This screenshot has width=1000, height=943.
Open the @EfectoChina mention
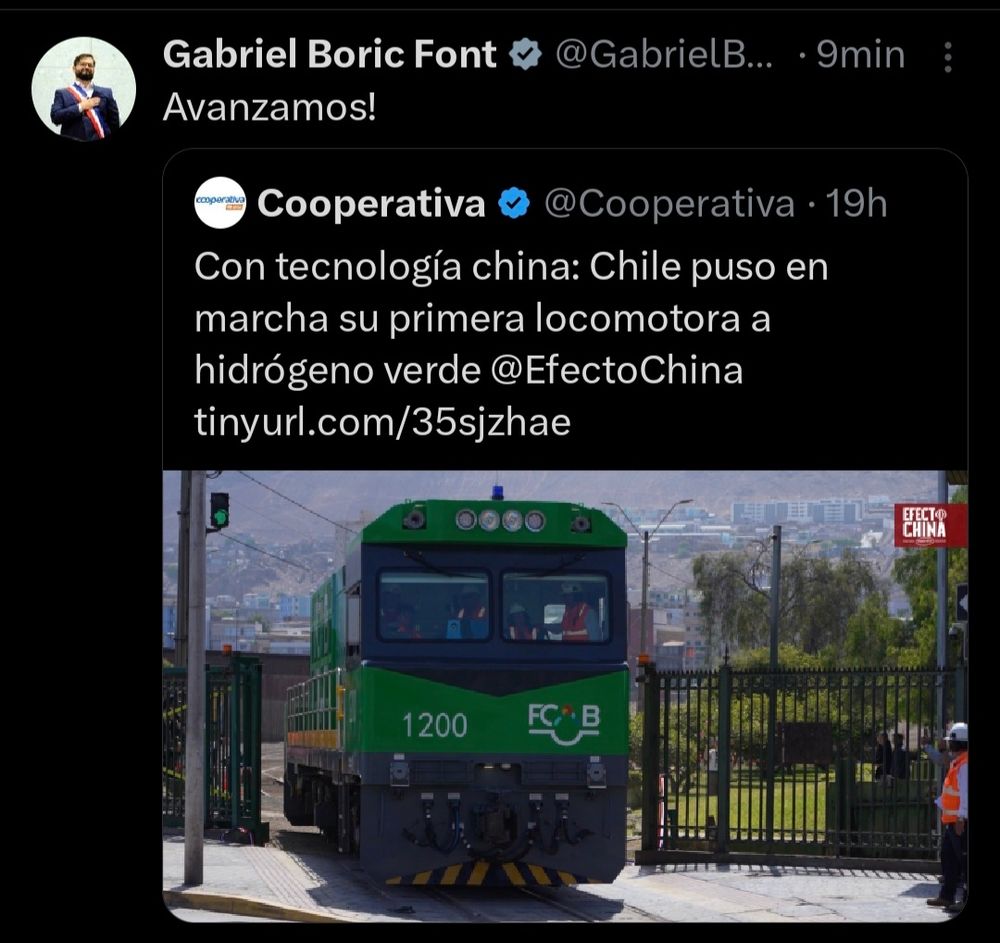coord(617,370)
